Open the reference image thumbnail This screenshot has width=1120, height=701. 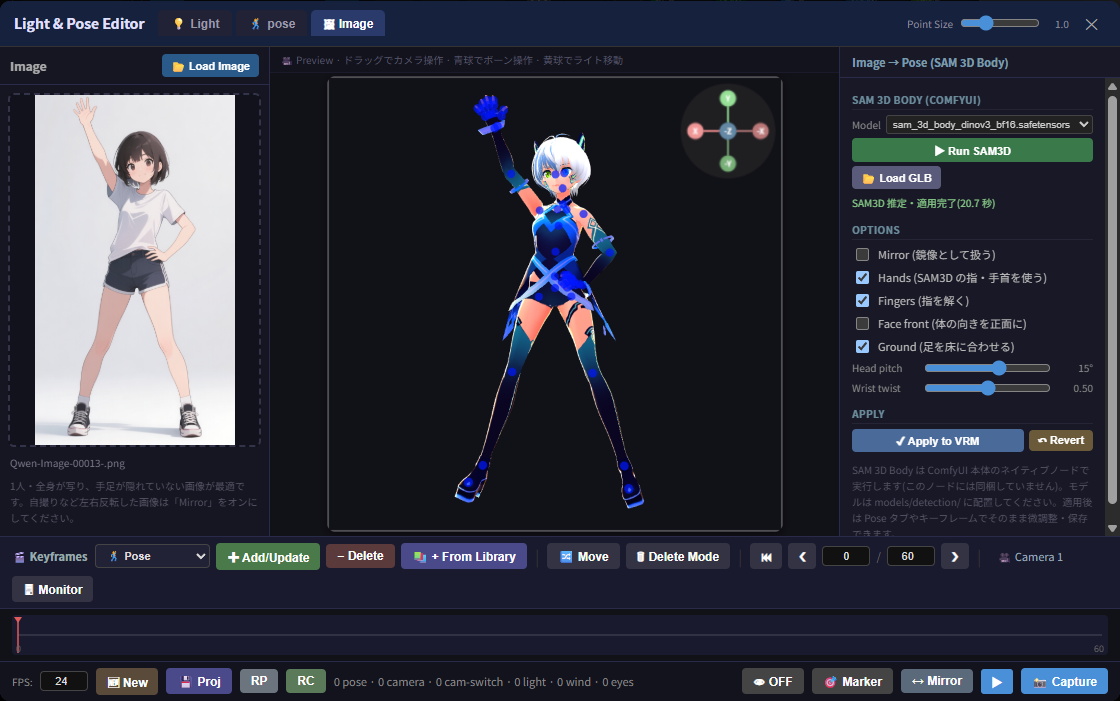pyautogui.click(x=135, y=270)
